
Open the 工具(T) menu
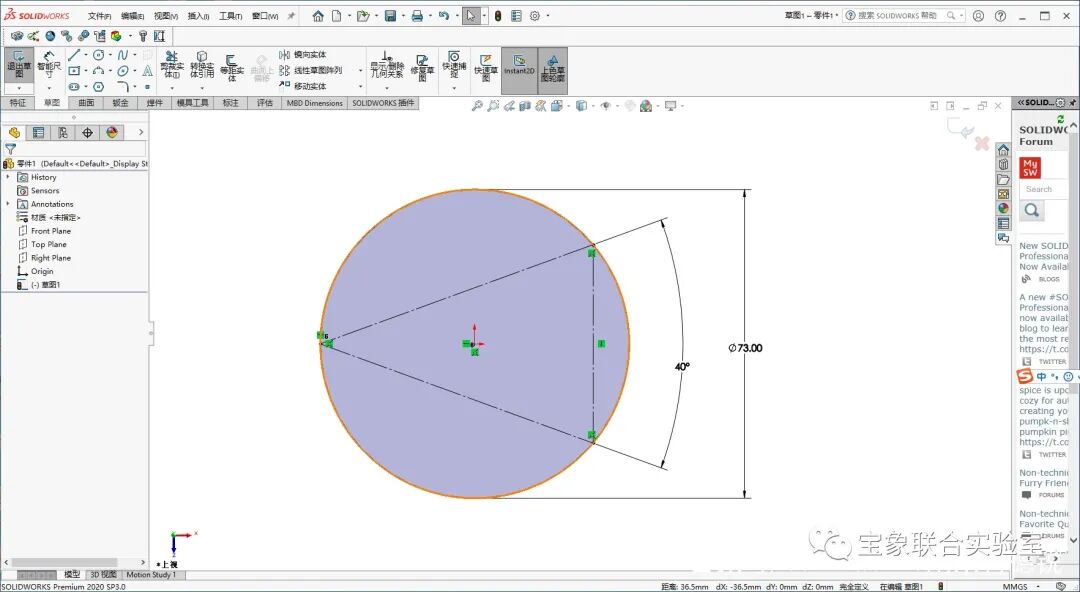point(231,16)
